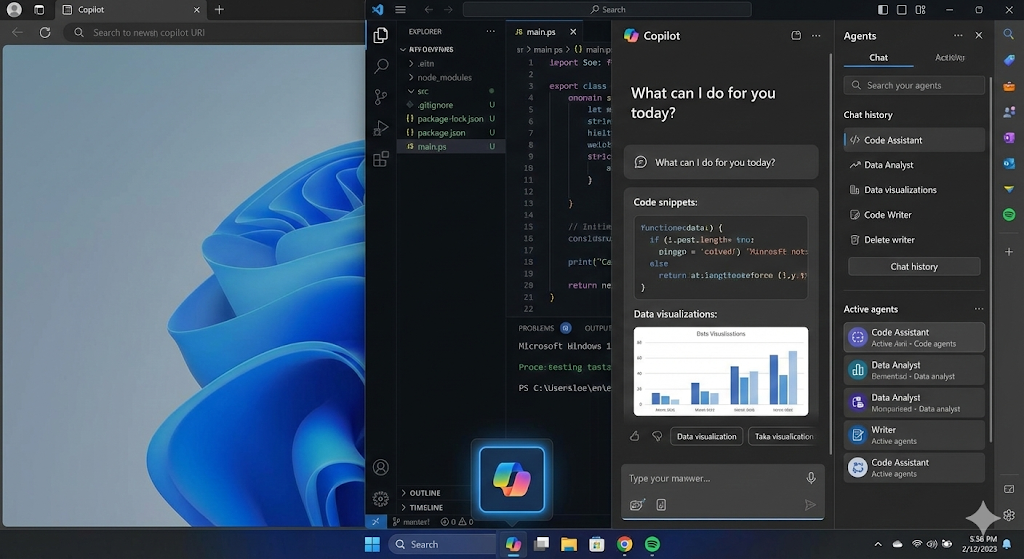Open Explorer more actions ellipsis
Screen dimensions: 1024x559
490,31
